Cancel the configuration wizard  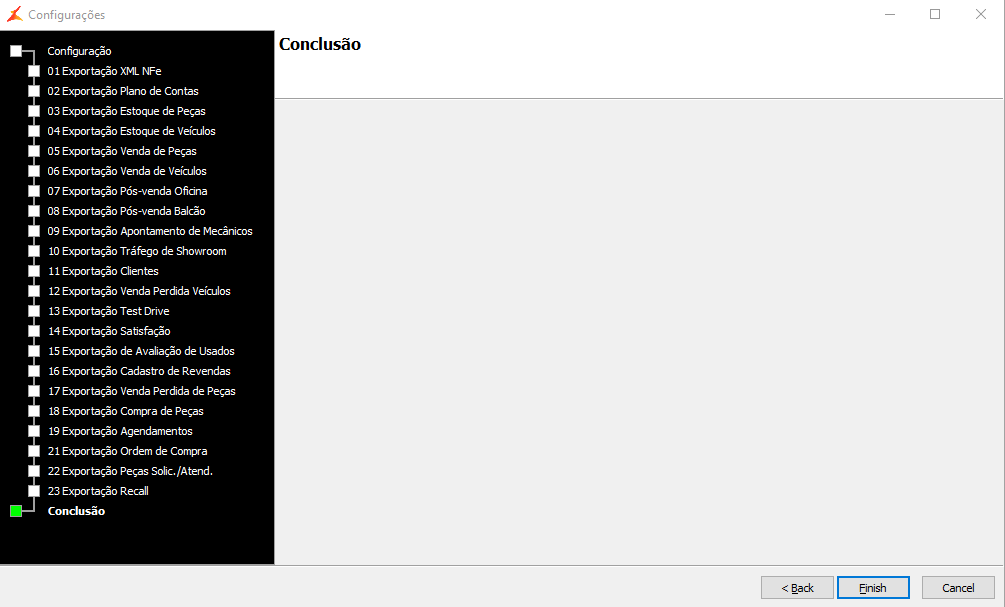tap(958, 588)
